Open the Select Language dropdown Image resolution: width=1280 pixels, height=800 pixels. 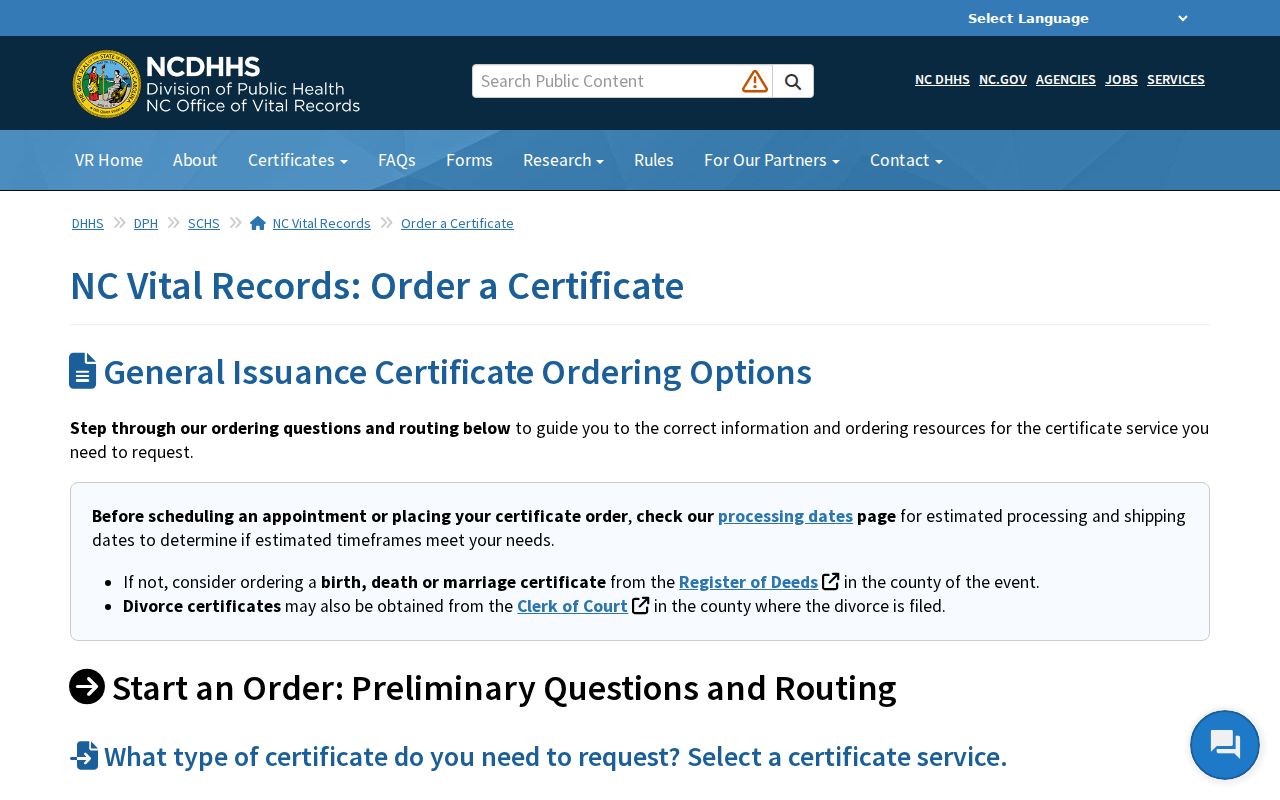coord(1078,18)
